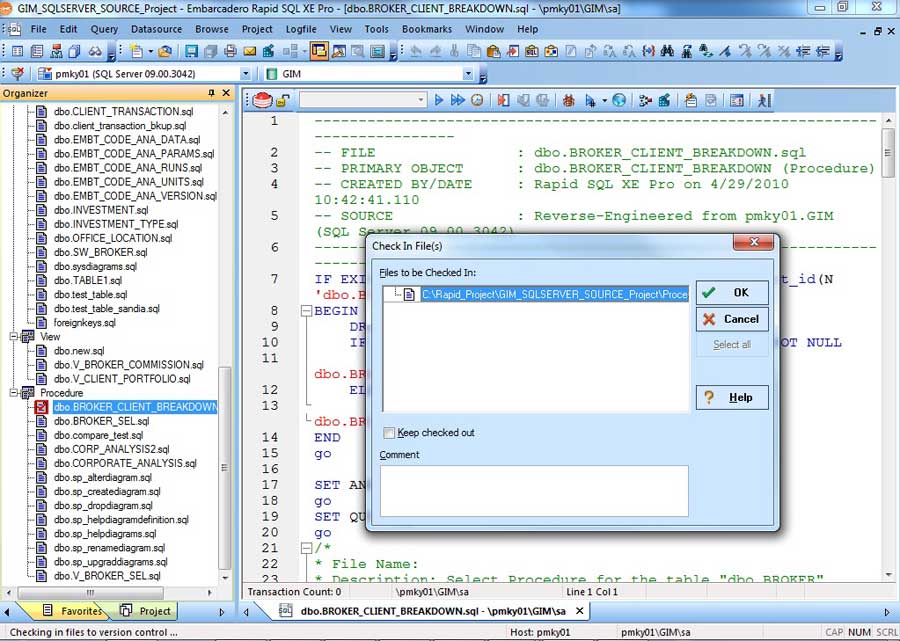Close the Organizer panel with its X
900x641 pixels.
click(226, 93)
